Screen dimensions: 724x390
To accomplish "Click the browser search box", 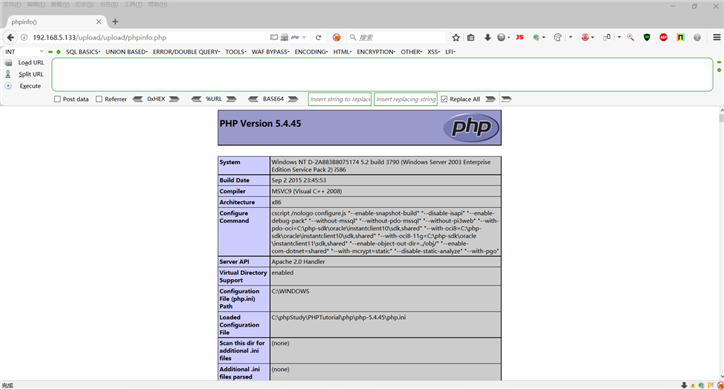I will tap(397, 37).
